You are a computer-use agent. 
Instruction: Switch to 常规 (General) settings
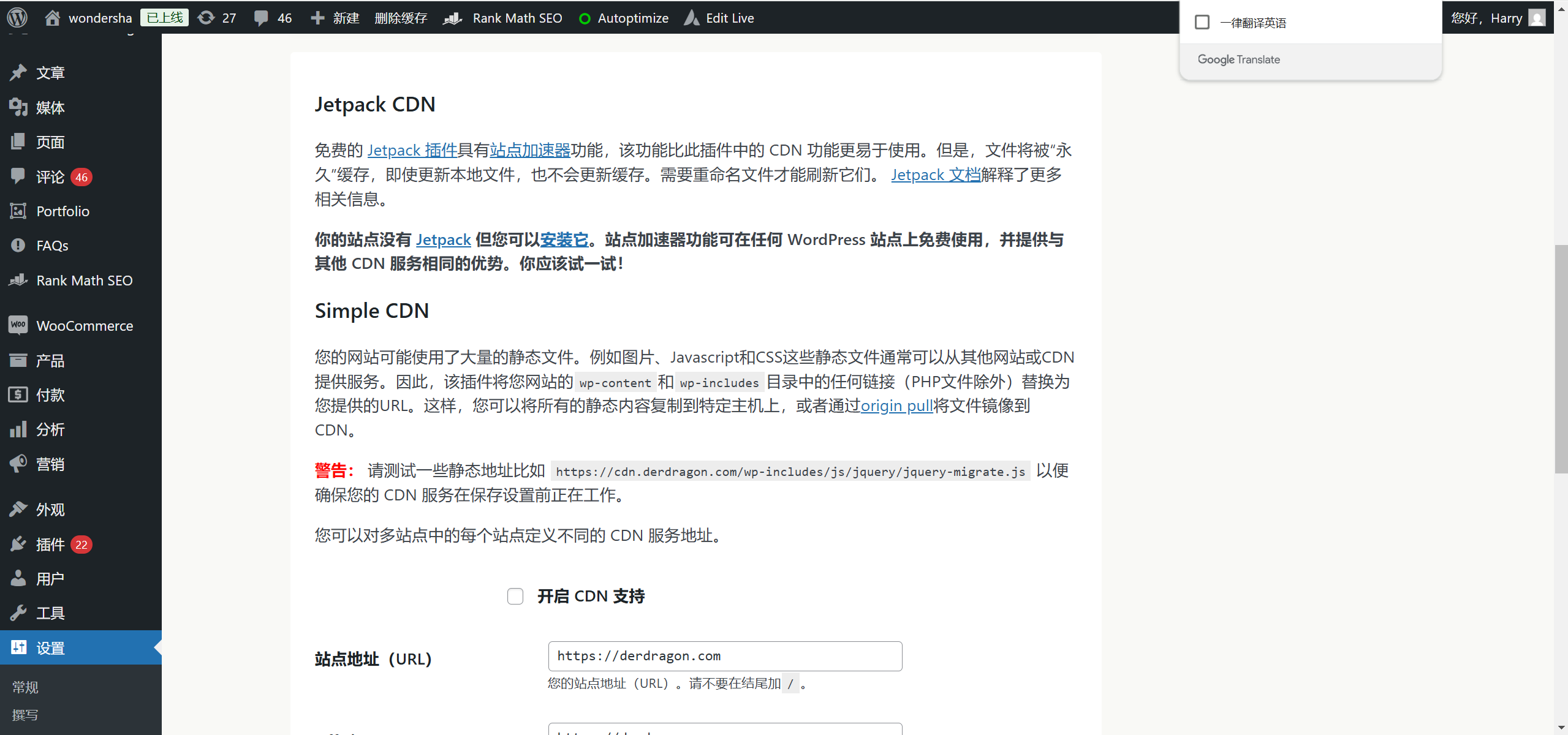pos(25,687)
